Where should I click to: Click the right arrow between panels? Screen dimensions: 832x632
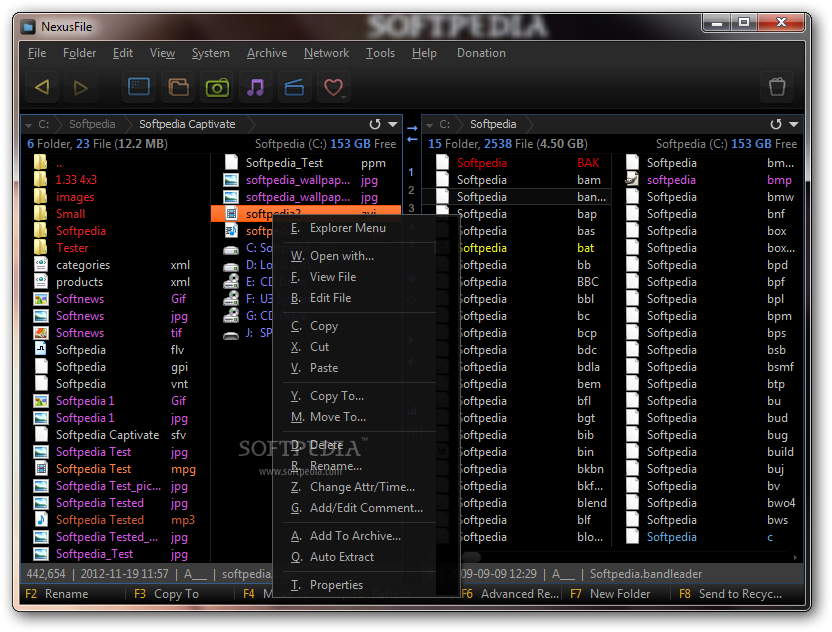coord(412,128)
